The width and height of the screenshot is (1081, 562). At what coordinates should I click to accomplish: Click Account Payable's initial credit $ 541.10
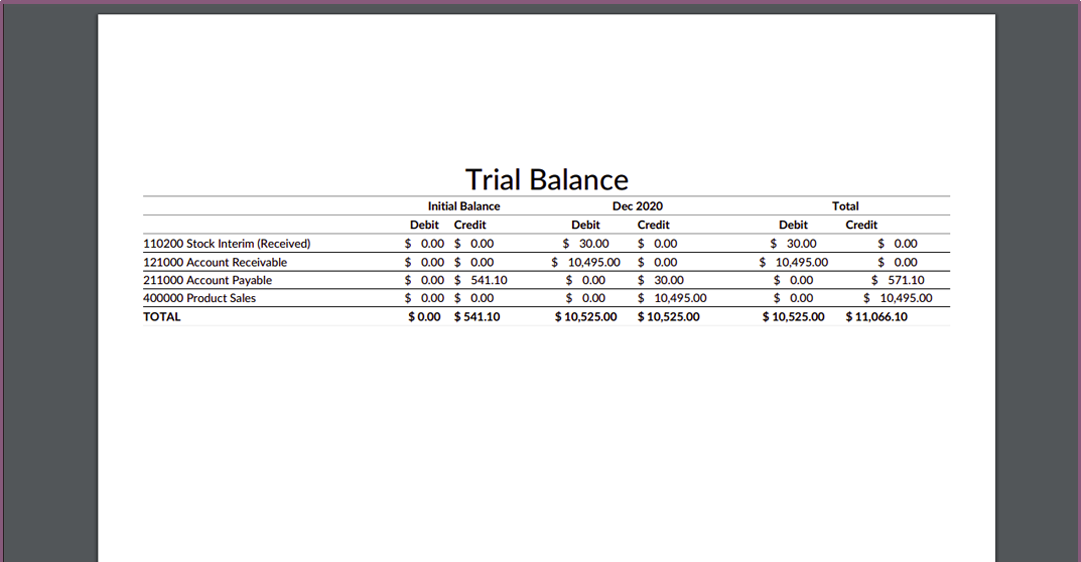(481, 280)
